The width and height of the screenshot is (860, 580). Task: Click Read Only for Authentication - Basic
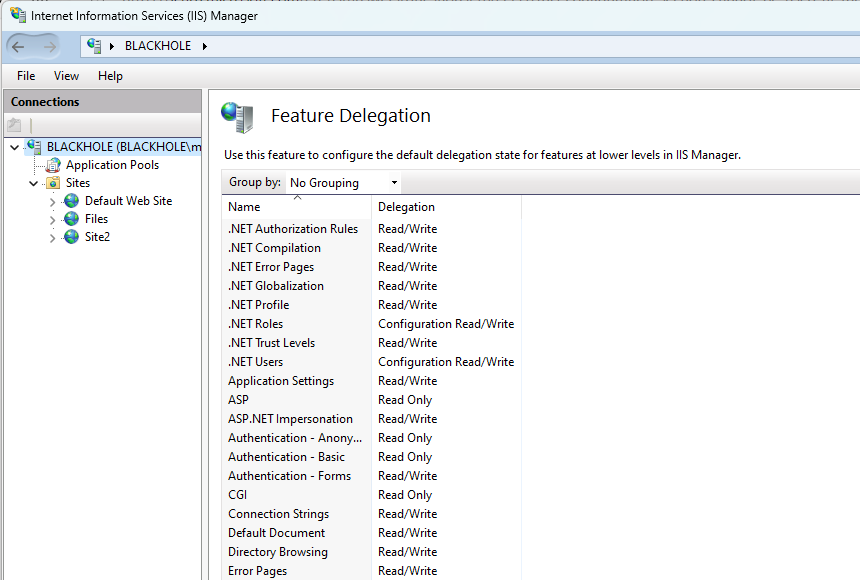click(x=405, y=457)
